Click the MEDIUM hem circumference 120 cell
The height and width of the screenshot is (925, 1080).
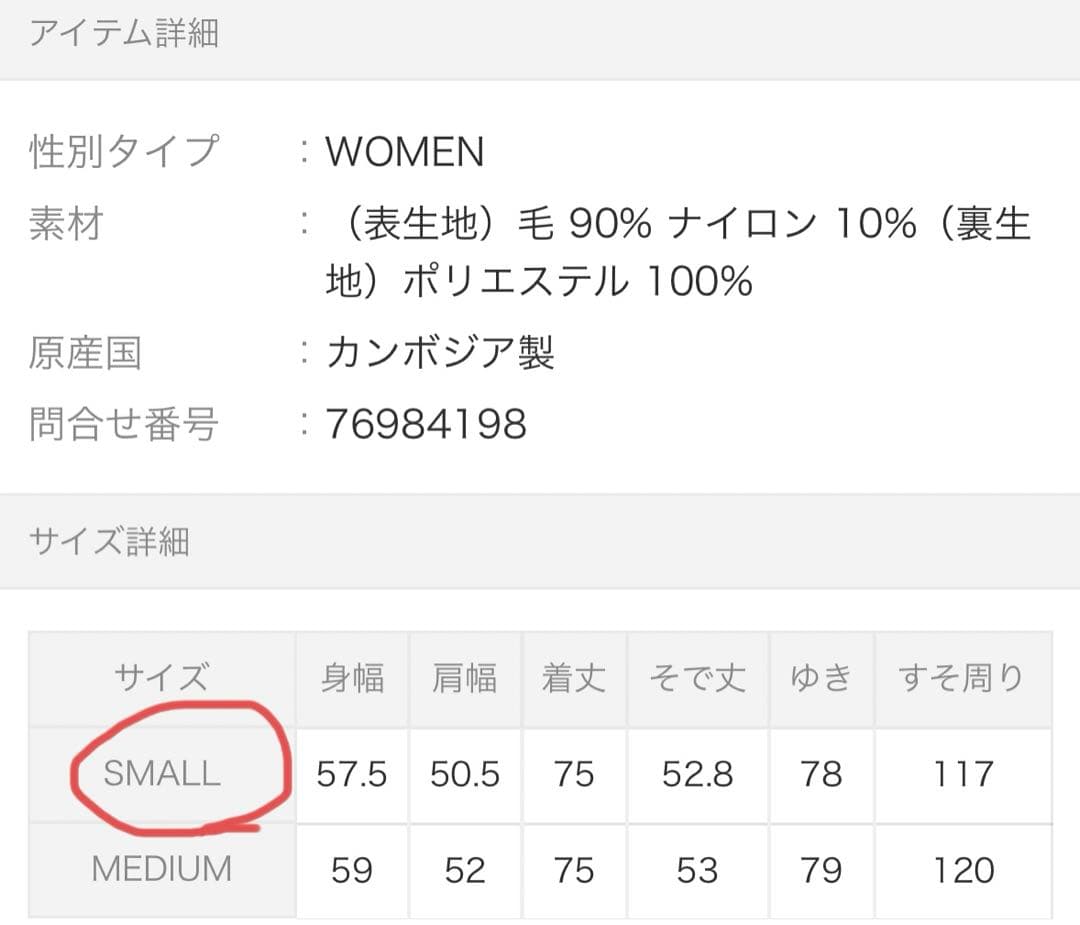point(962,870)
